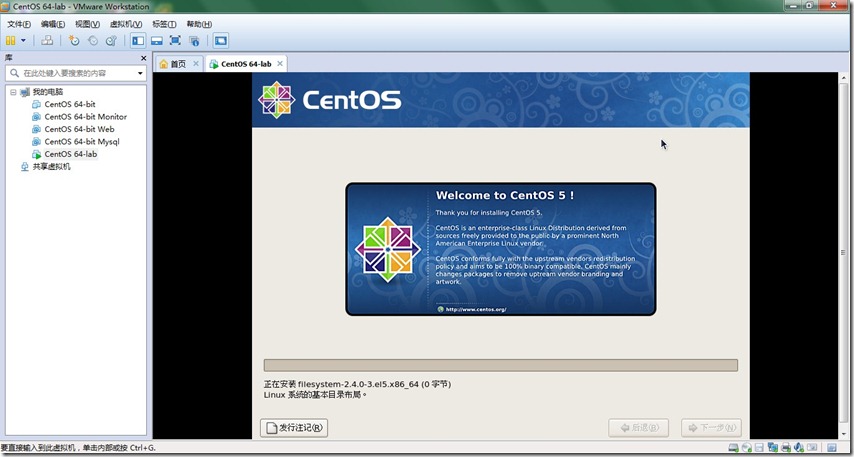Collapse the 我的电脑 tree node

click(13, 92)
